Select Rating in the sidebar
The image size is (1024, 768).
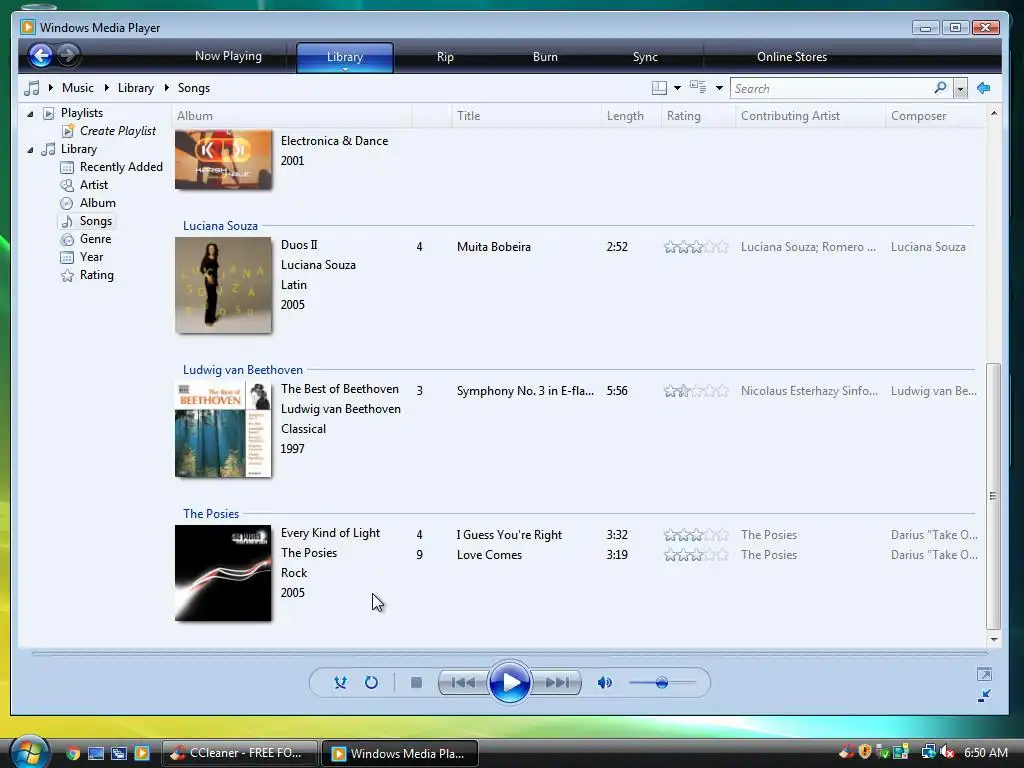[x=97, y=276]
